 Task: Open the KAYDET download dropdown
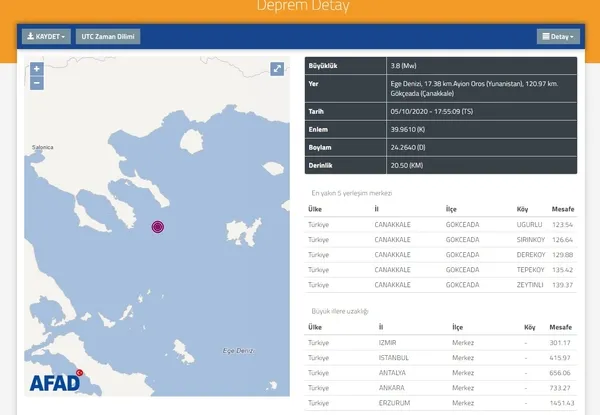46,36
